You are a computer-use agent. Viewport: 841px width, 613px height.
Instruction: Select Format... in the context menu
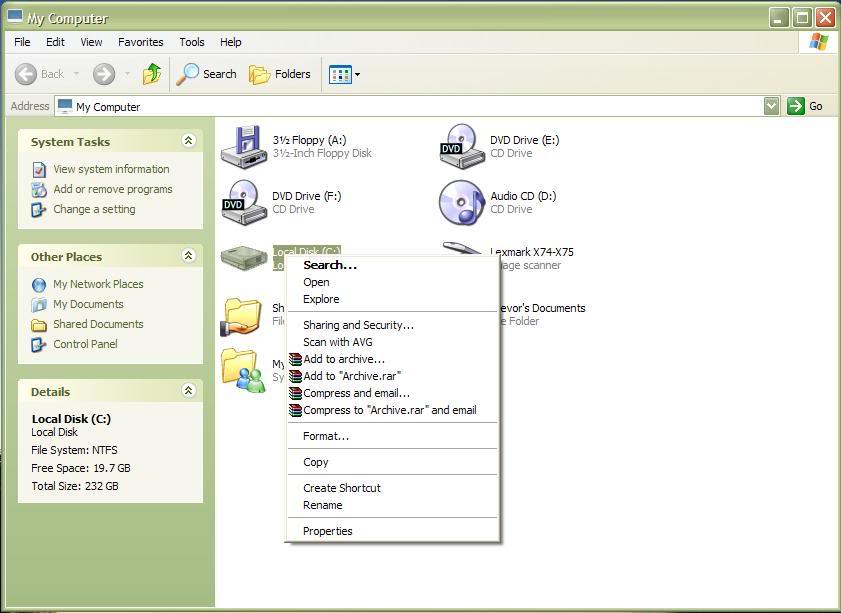click(326, 436)
